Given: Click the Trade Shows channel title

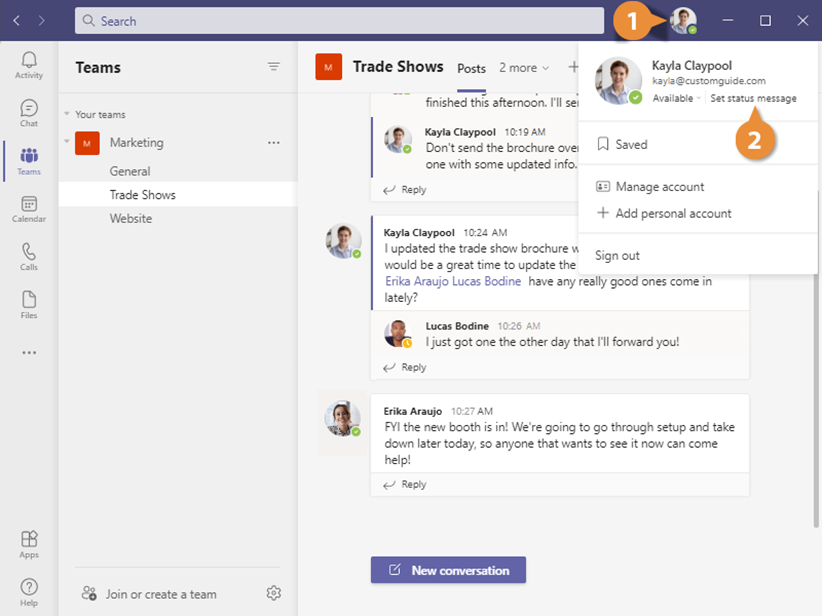Looking at the screenshot, I should (398, 67).
